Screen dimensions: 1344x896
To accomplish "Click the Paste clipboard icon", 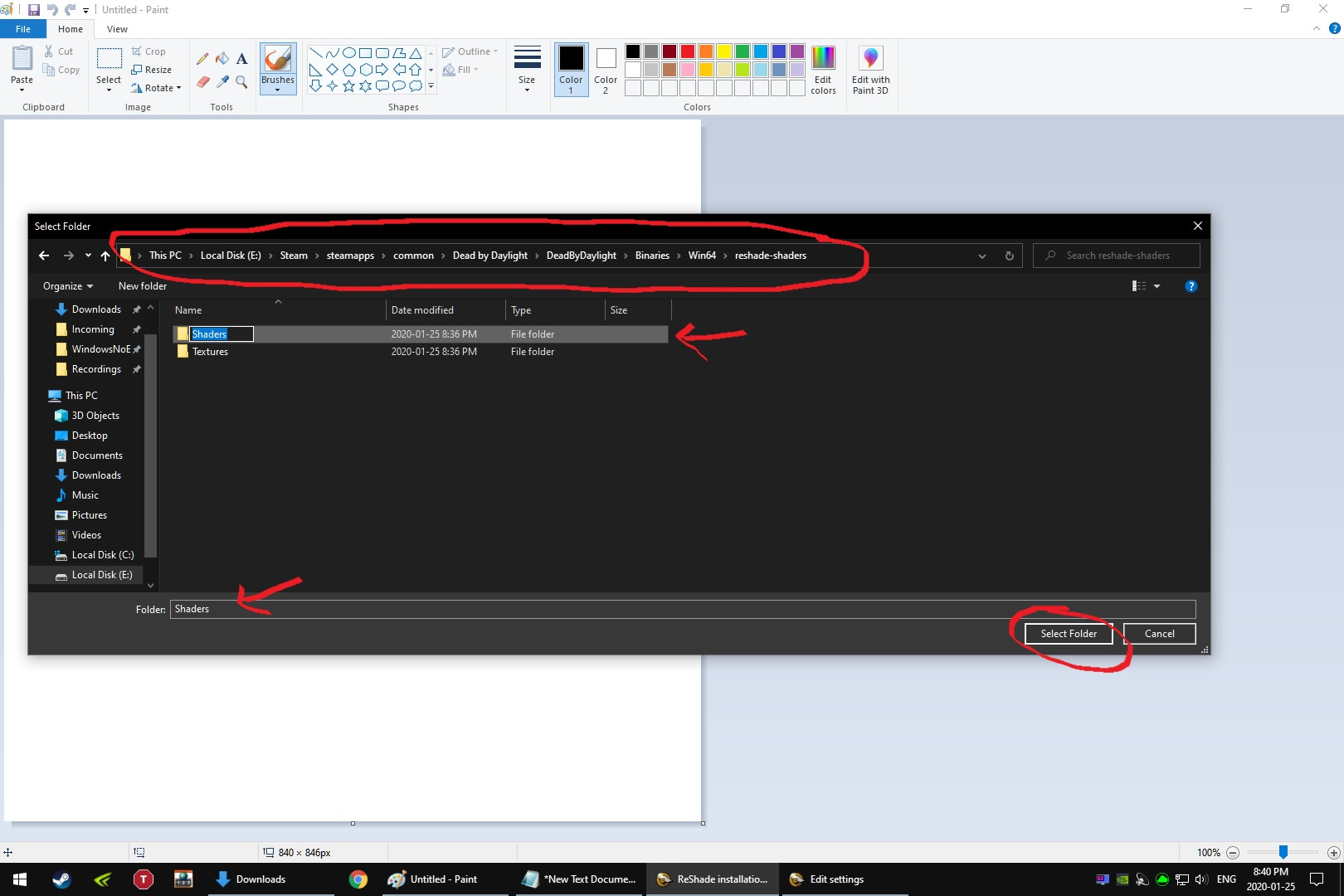I will 22,59.
